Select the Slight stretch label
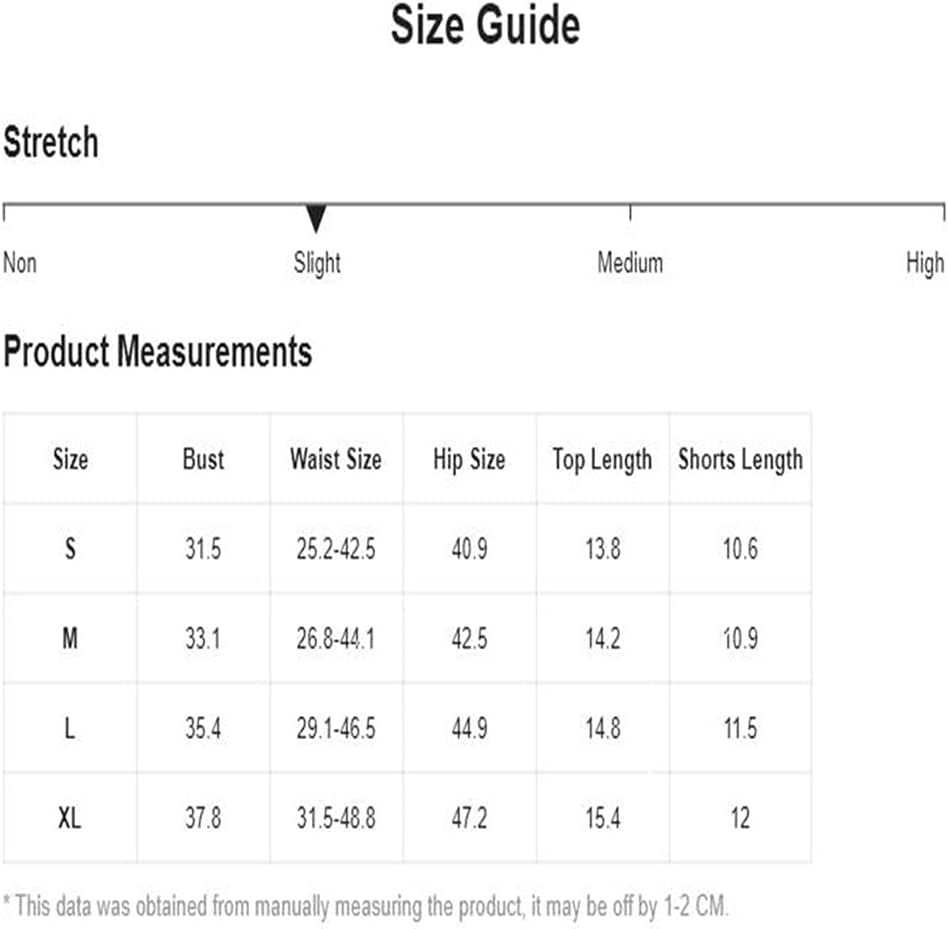Screen dimensions: 948x929 click(x=317, y=264)
